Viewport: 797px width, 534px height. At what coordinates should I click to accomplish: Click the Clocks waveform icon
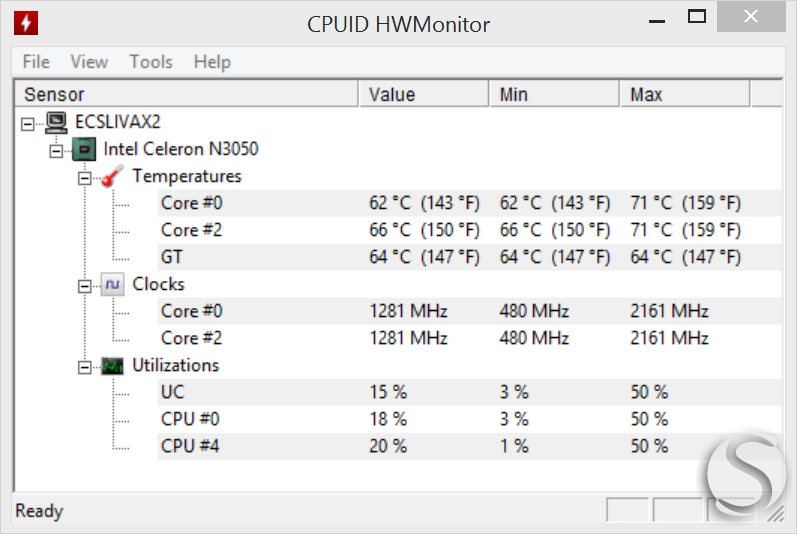point(112,284)
